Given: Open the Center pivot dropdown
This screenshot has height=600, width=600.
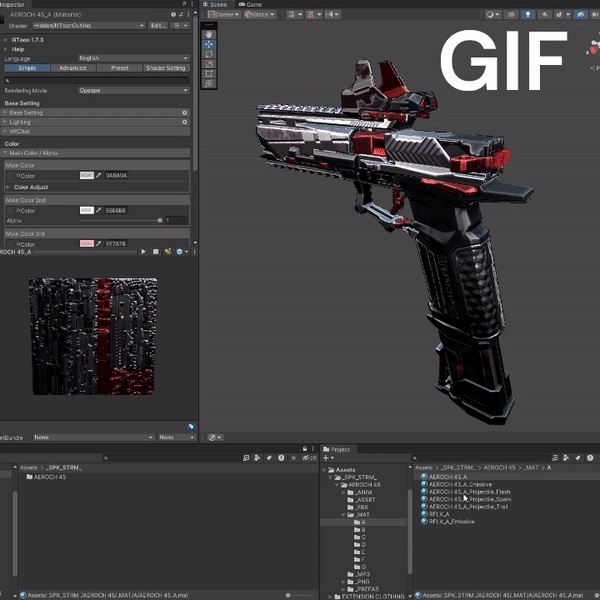Looking at the screenshot, I should tap(223, 15).
